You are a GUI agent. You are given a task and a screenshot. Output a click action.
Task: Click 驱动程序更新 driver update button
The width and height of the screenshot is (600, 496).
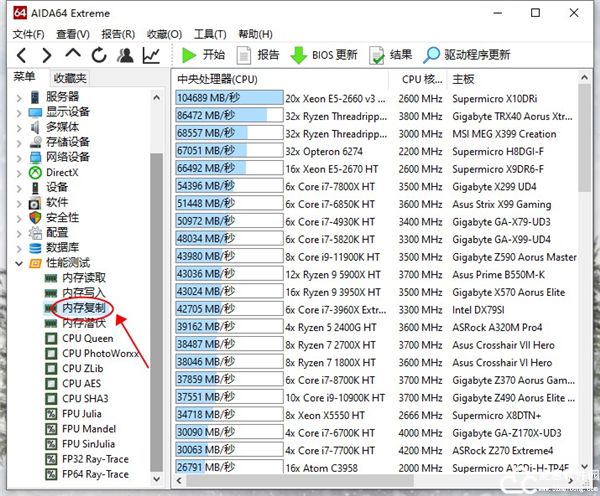click(x=466, y=55)
